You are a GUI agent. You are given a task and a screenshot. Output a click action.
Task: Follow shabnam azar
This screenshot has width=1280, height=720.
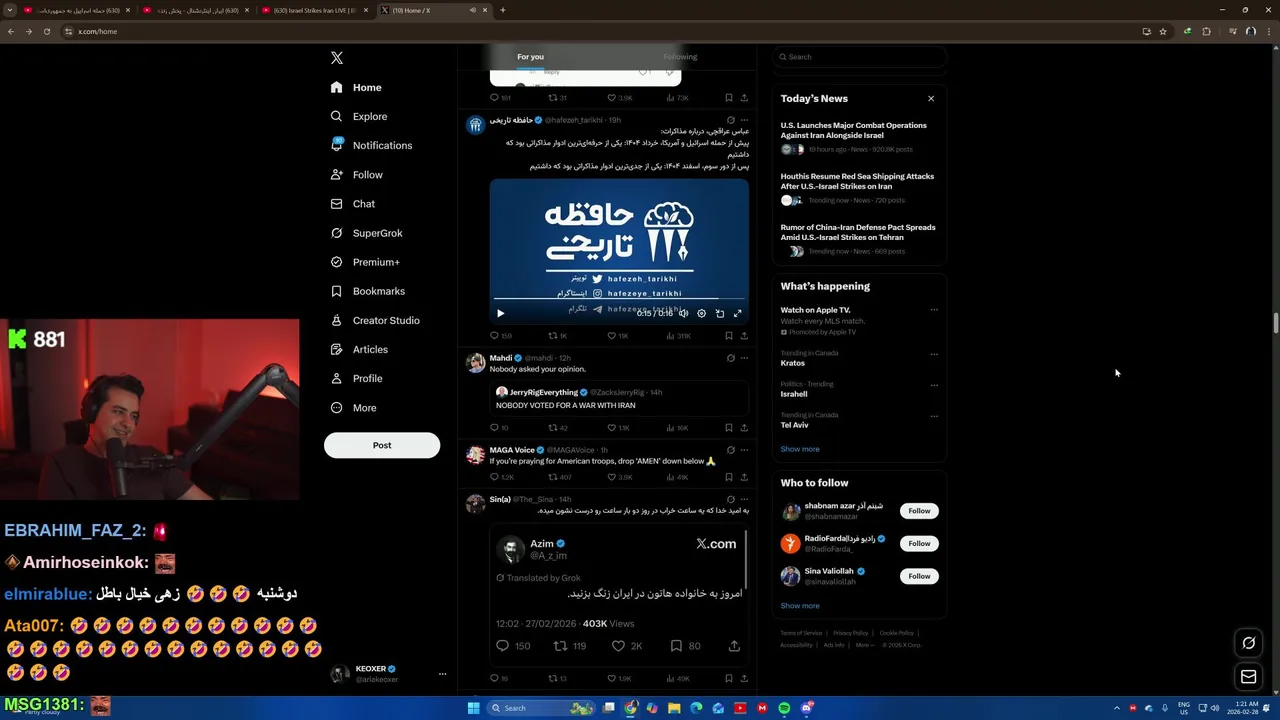(919, 511)
